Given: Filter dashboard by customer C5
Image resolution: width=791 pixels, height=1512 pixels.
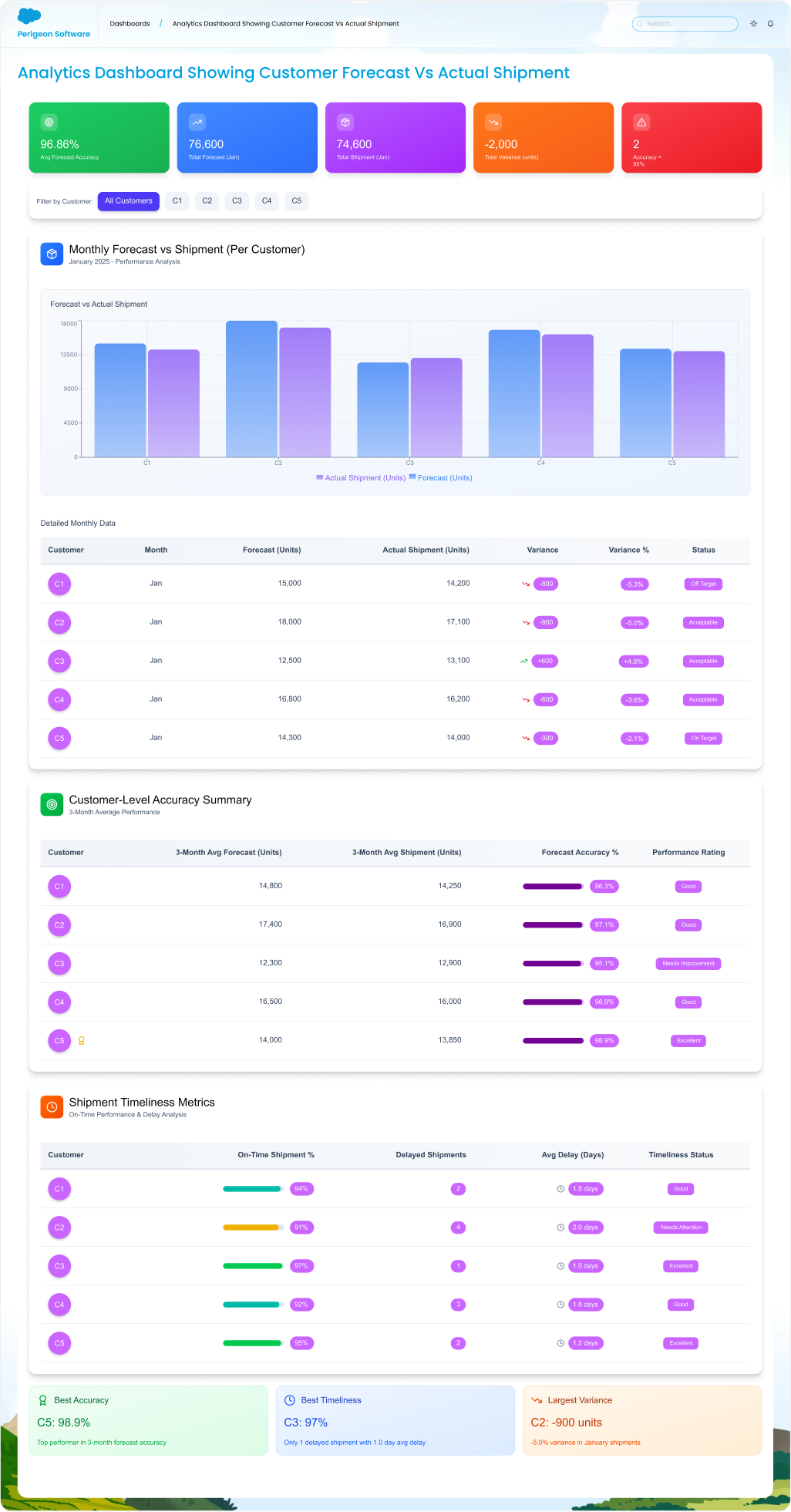Looking at the screenshot, I should pyautogui.click(x=297, y=201).
